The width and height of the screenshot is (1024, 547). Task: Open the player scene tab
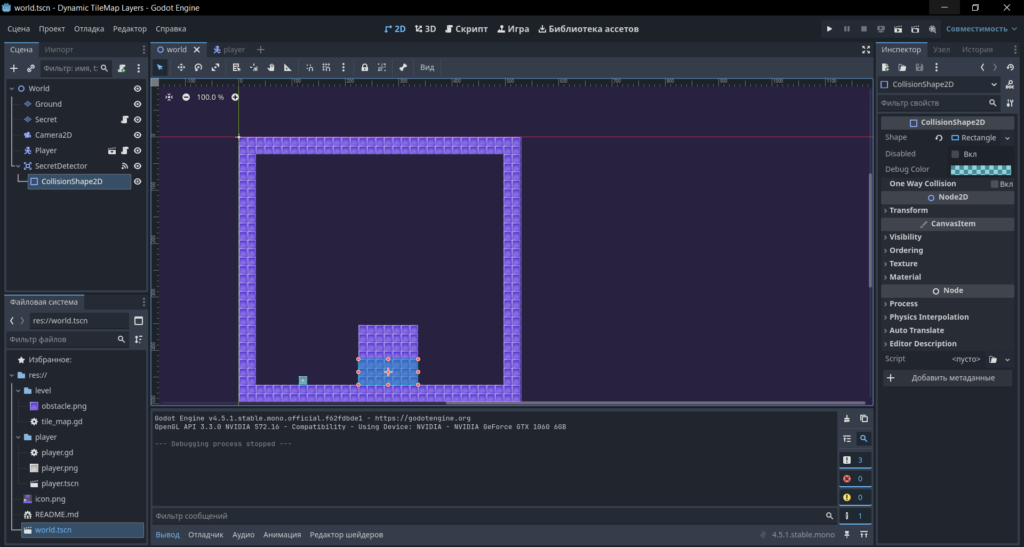pos(229,50)
